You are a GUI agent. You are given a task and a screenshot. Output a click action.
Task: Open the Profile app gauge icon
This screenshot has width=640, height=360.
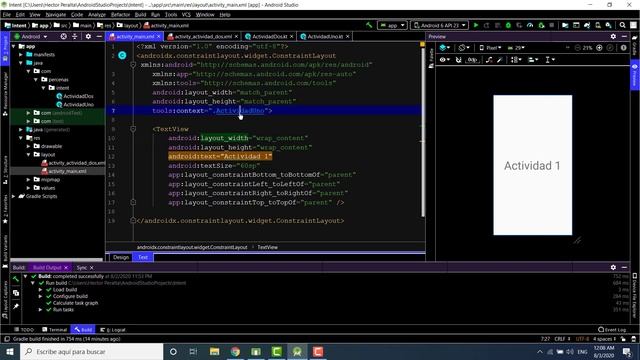[530, 25]
